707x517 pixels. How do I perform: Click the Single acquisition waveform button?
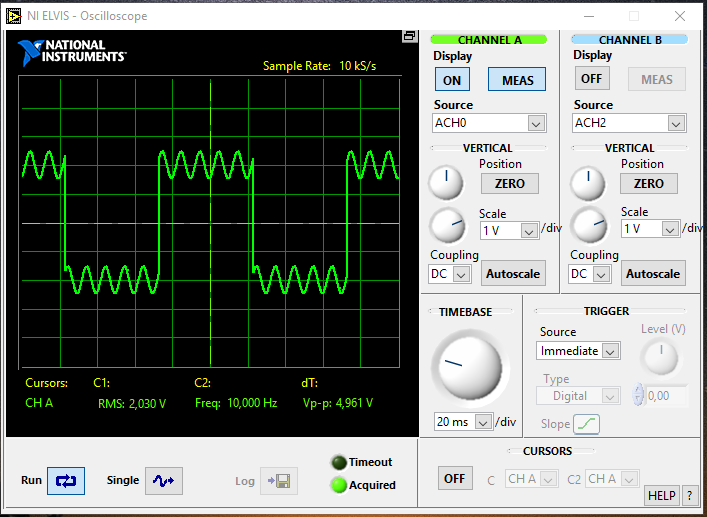coord(164,480)
